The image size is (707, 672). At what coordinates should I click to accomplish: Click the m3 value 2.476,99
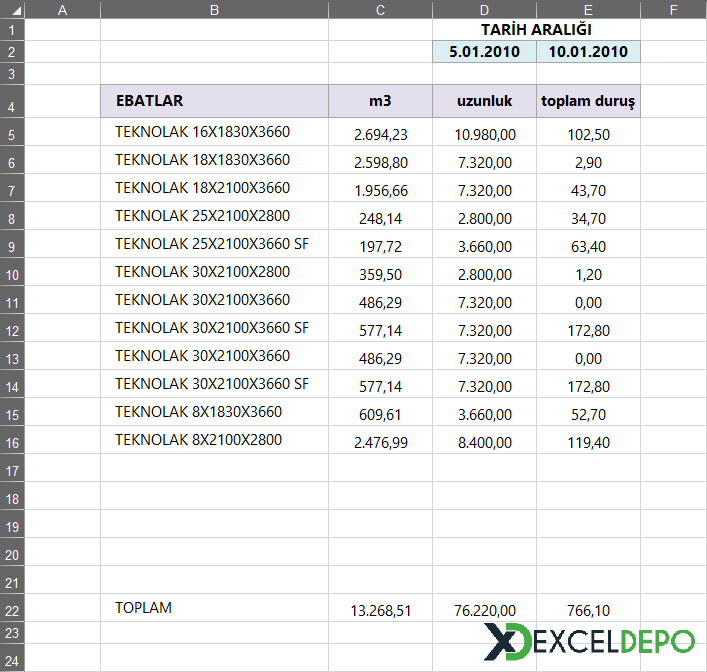pos(380,442)
